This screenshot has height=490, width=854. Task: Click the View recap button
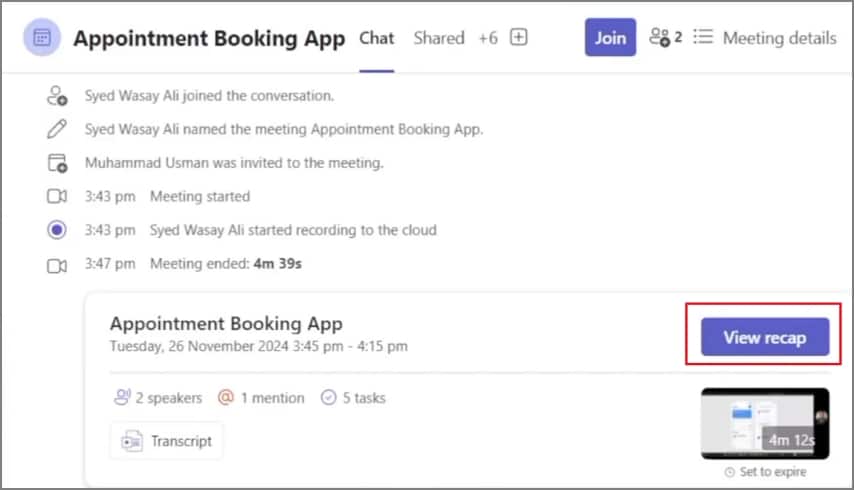click(x=765, y=337)
